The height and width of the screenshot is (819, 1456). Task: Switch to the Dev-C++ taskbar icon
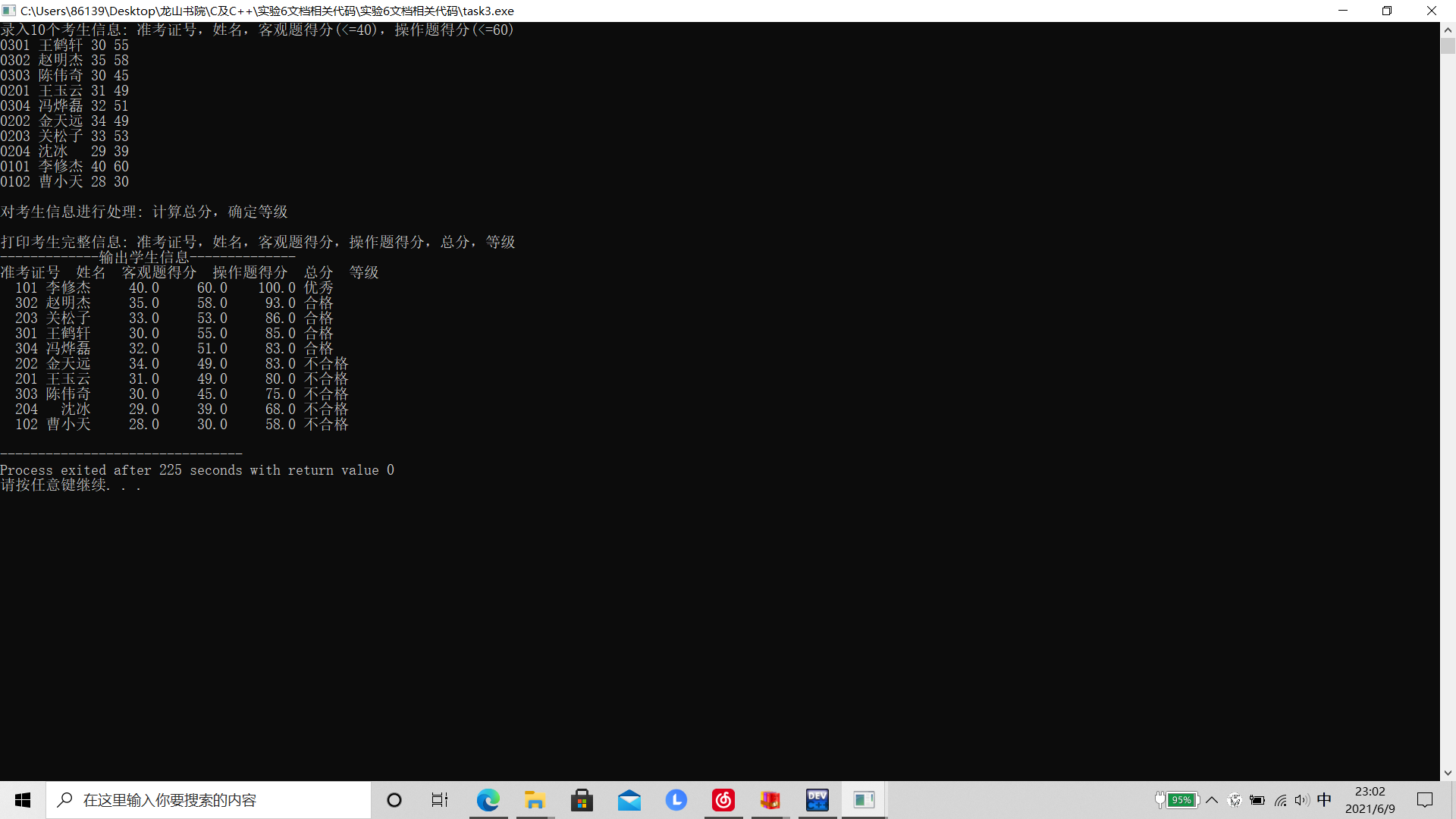817,800
